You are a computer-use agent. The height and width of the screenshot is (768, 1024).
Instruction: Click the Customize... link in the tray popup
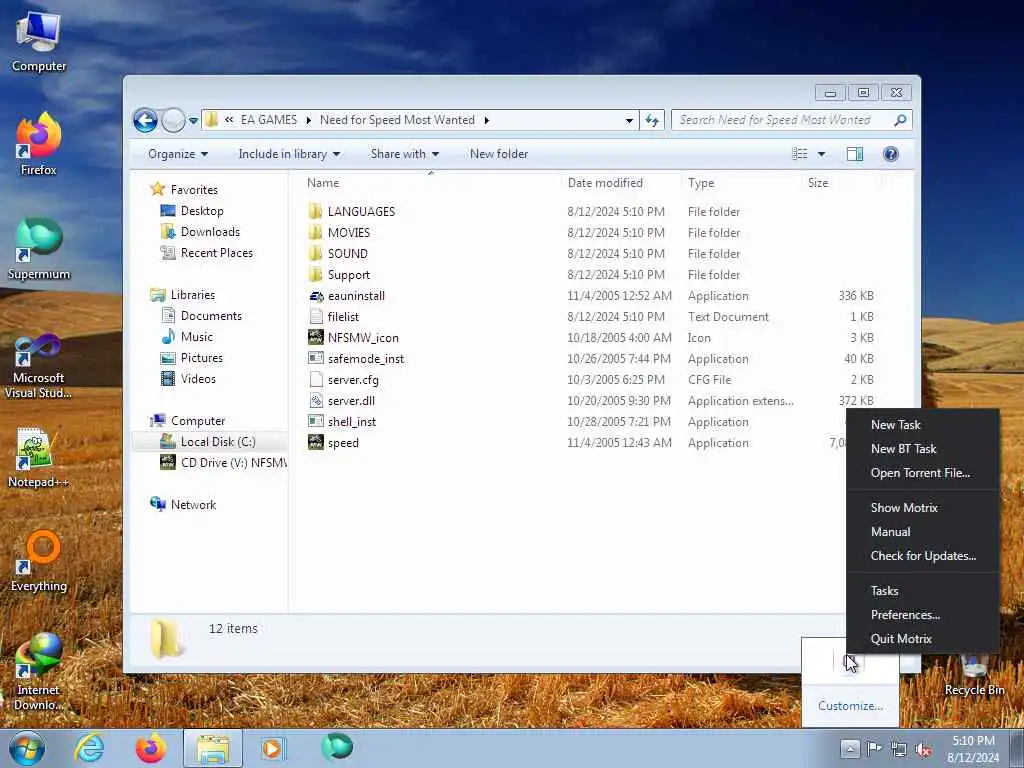click(x=850, y=706)
